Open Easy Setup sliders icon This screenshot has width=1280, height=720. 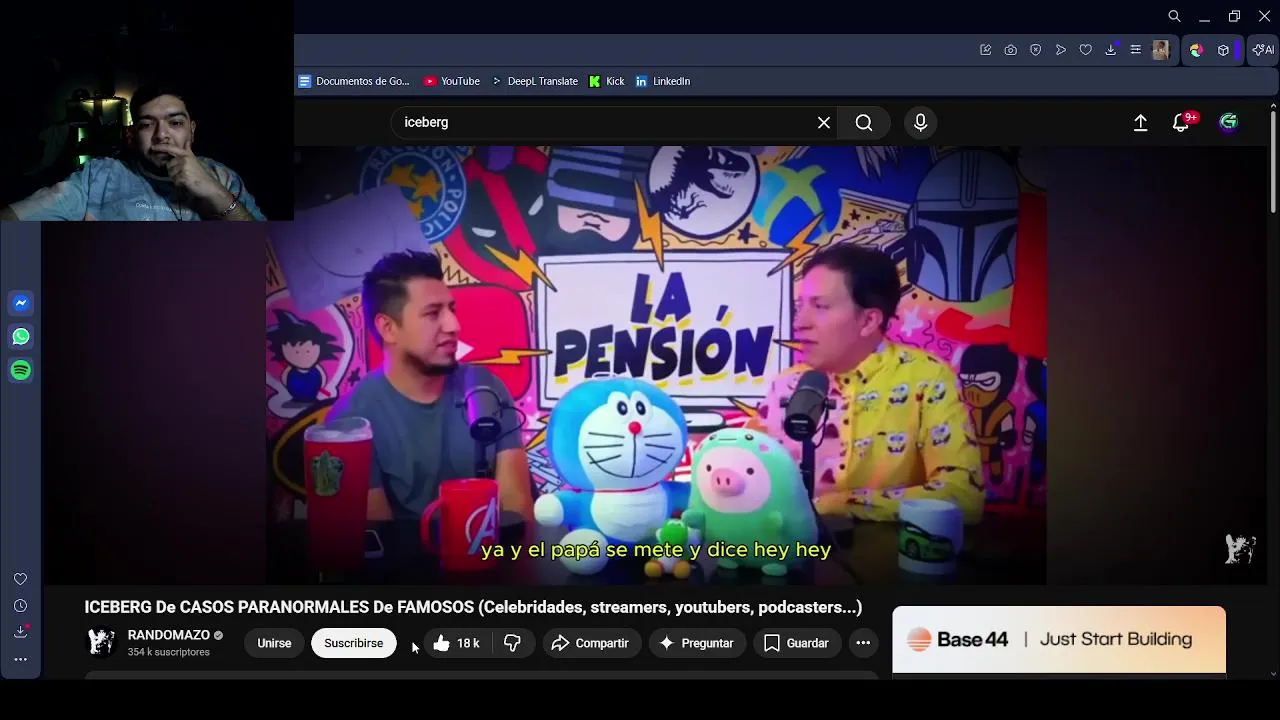pyautogui.click(x=1136, y=50)
